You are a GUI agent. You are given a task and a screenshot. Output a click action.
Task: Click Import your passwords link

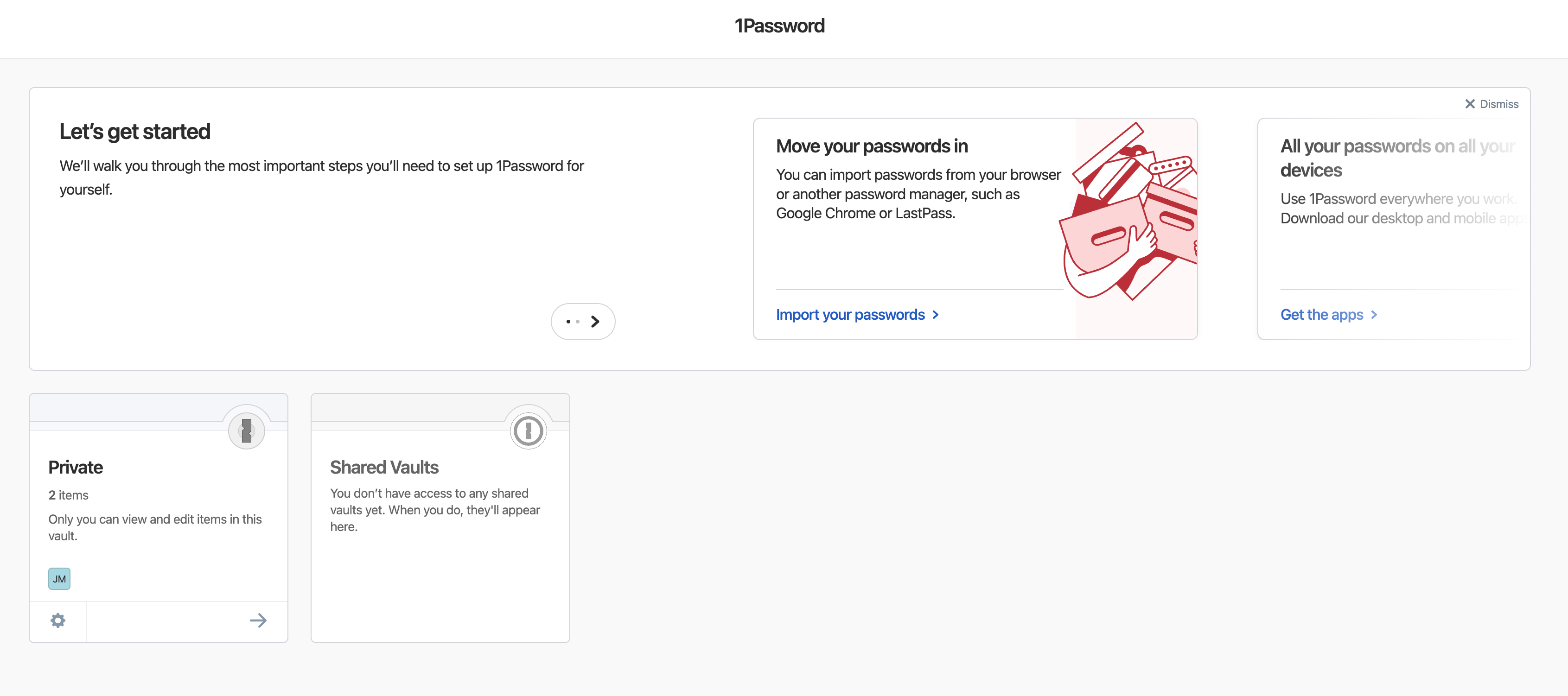(850, 315)
